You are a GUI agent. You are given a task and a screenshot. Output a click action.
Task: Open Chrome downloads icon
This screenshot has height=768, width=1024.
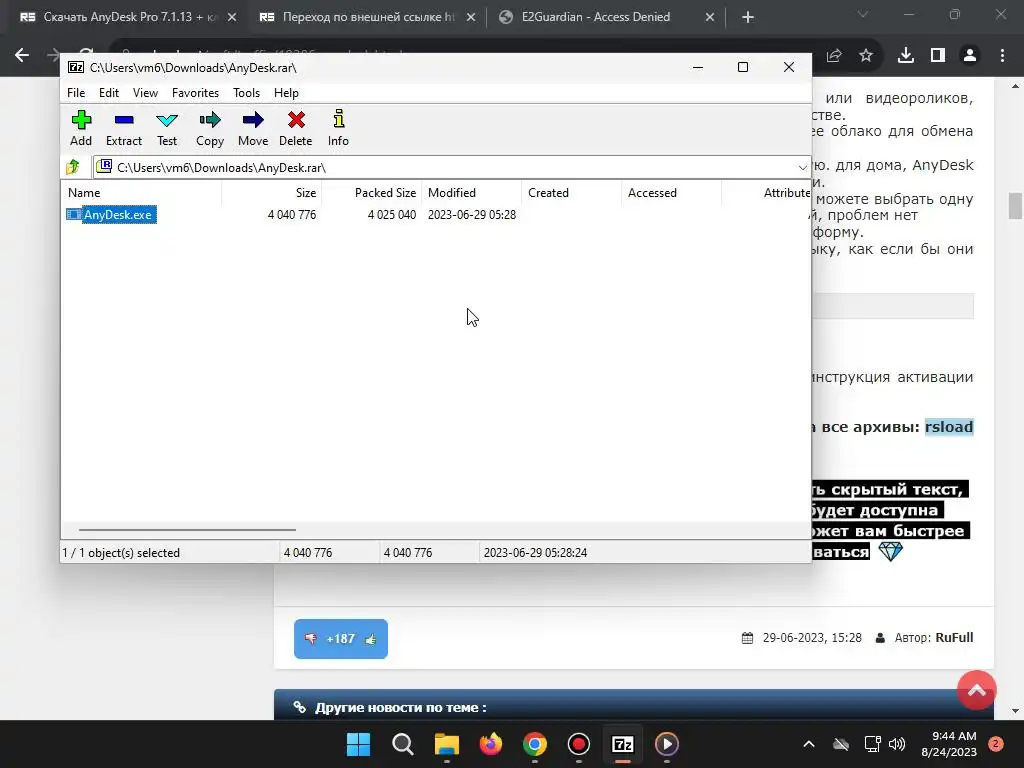pos(906,56)
